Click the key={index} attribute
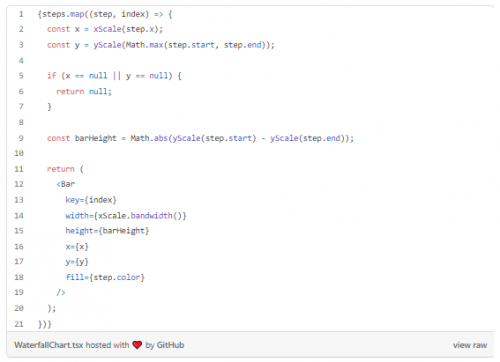 pos(91,200)
